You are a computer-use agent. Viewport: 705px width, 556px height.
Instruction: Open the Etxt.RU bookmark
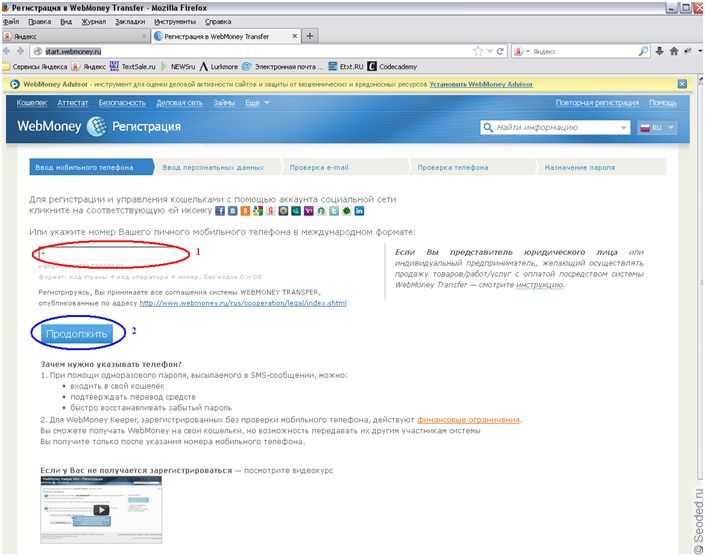click(345, 67)
